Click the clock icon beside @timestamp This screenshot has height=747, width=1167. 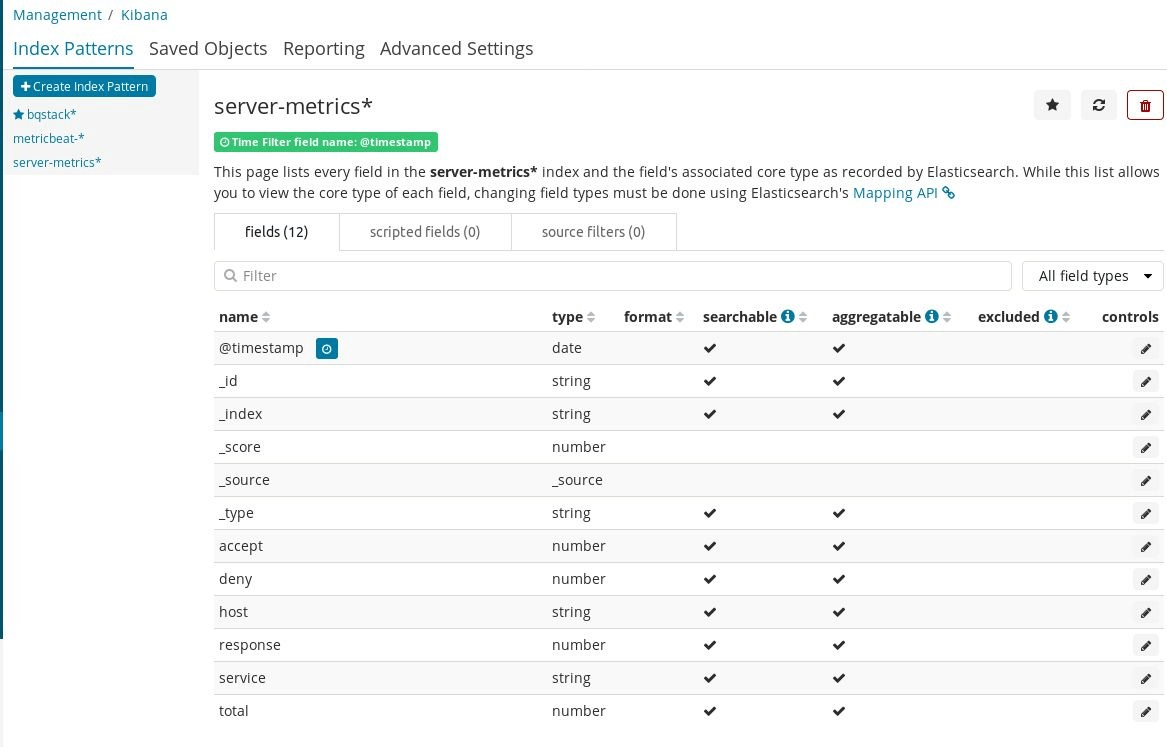pos(327,348)
